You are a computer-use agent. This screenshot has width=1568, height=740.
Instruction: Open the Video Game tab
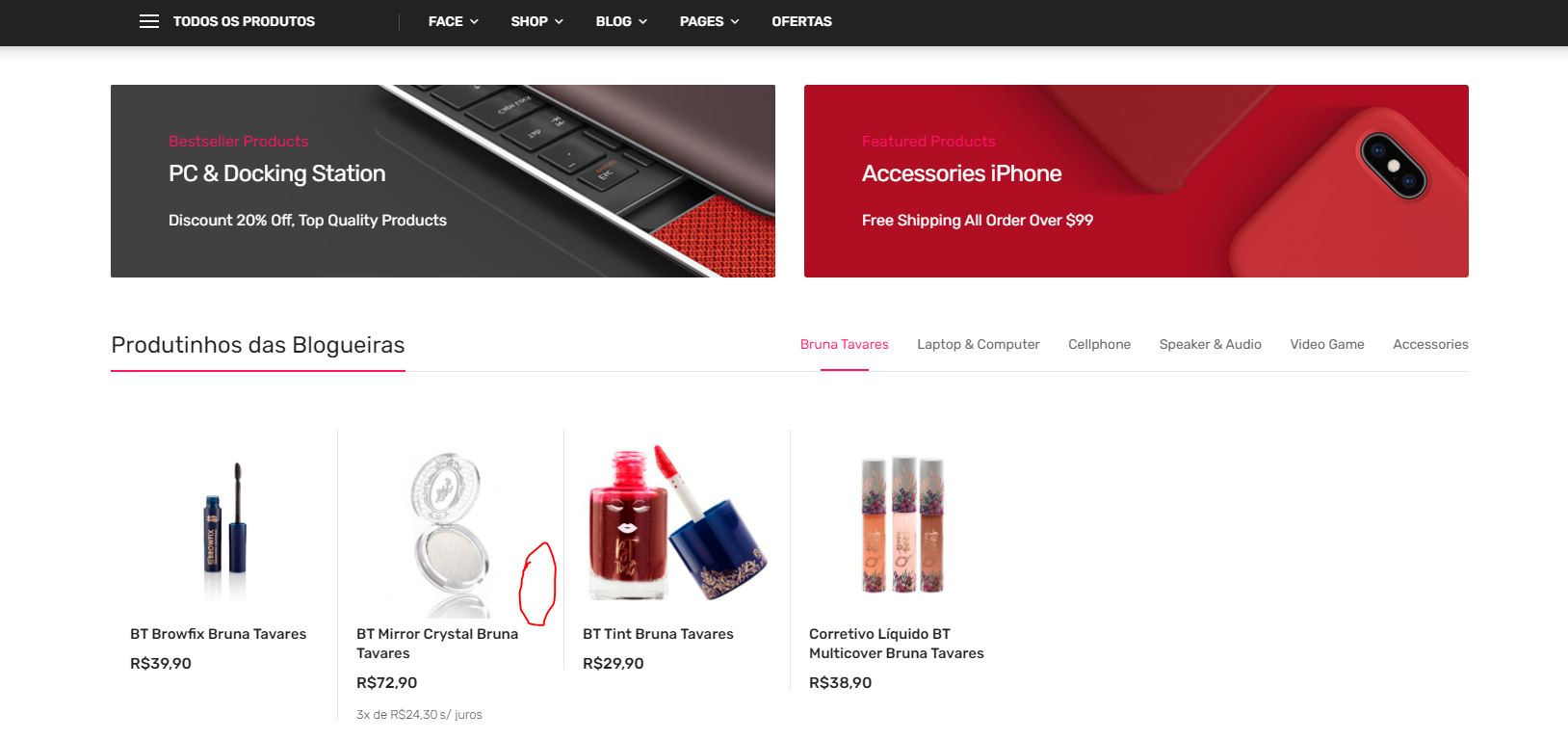pos(1326,344)
